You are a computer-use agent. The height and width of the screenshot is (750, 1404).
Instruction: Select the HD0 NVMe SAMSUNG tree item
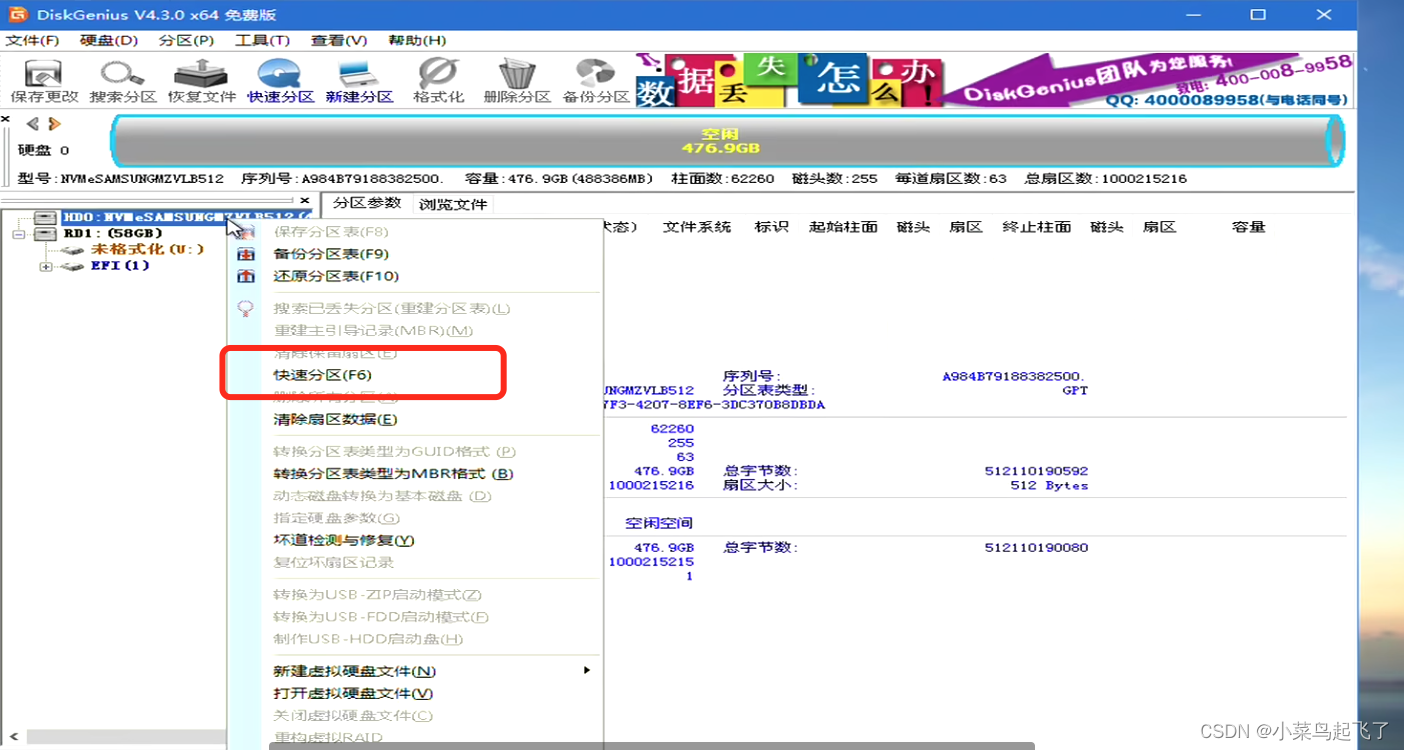187,217
